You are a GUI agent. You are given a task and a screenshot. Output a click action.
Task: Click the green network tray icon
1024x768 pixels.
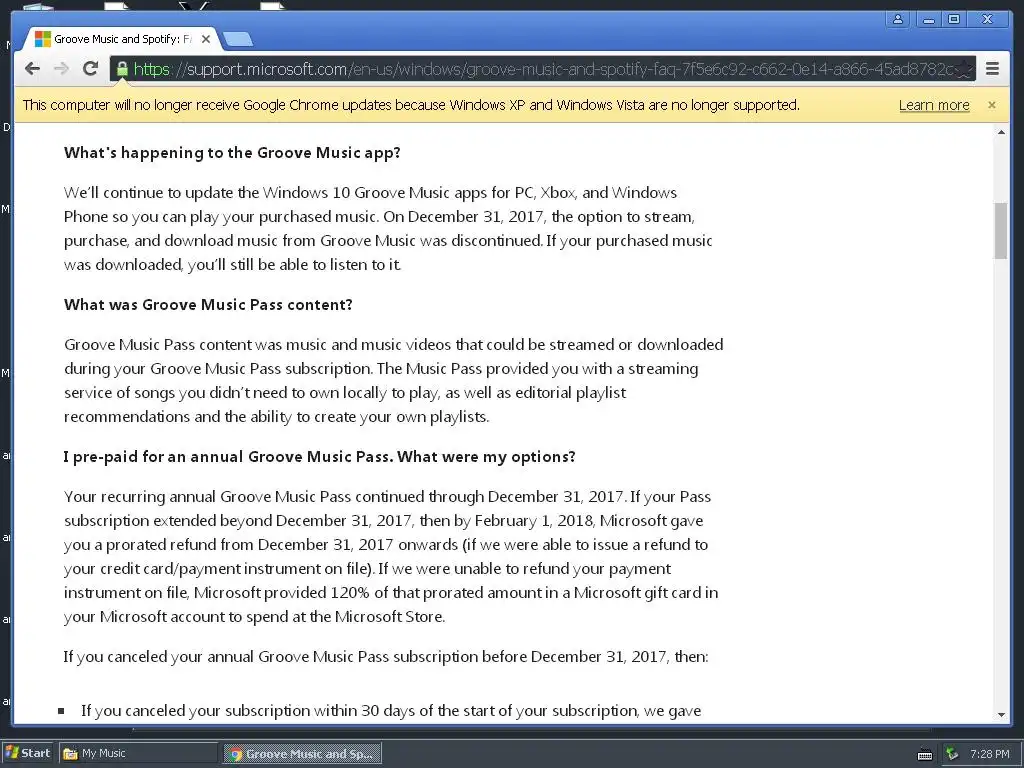click(x=953, y=754)
